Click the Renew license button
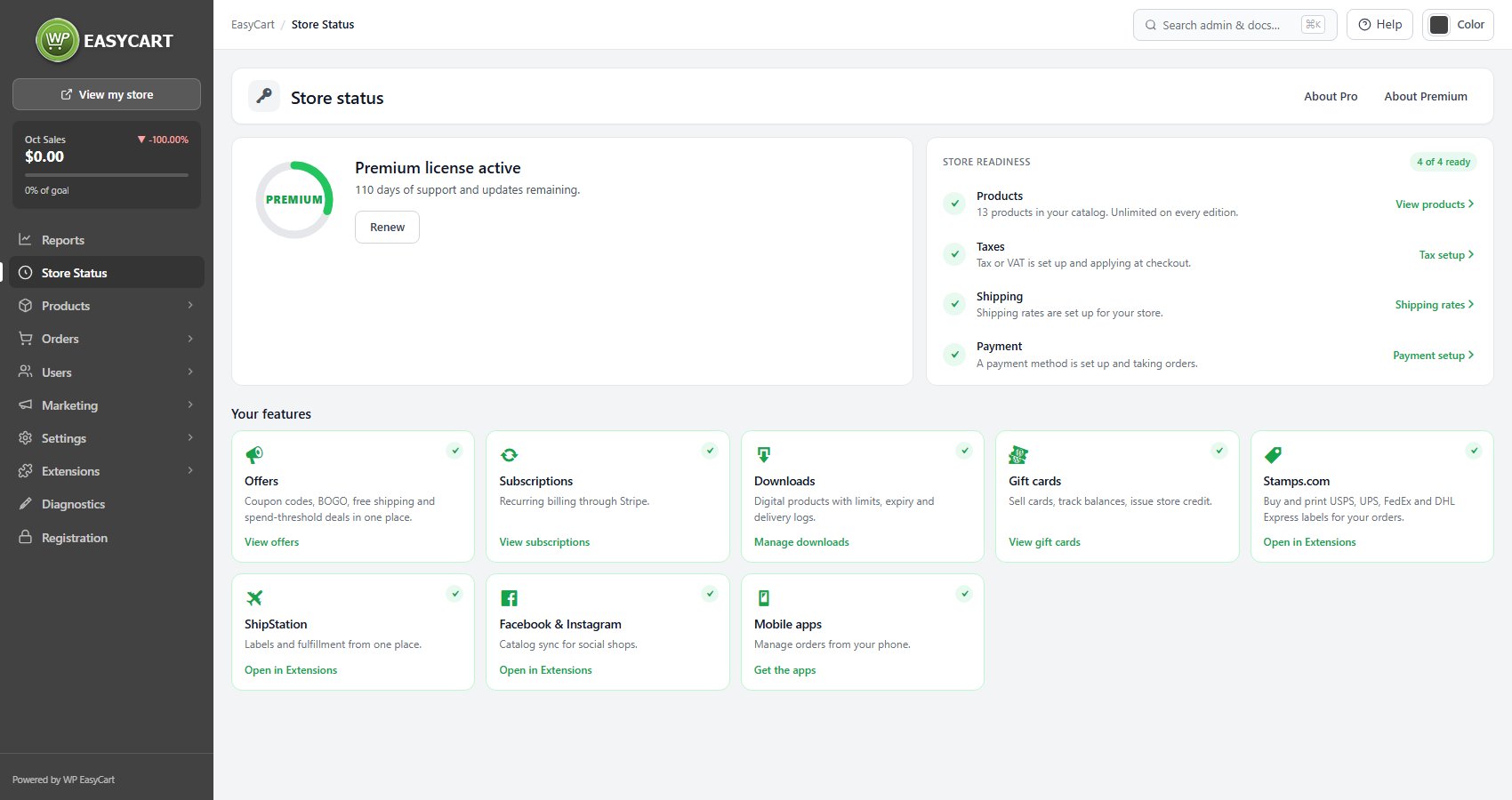The height and width of the screenshot is (800, 1512). click(x=387, y=227)
